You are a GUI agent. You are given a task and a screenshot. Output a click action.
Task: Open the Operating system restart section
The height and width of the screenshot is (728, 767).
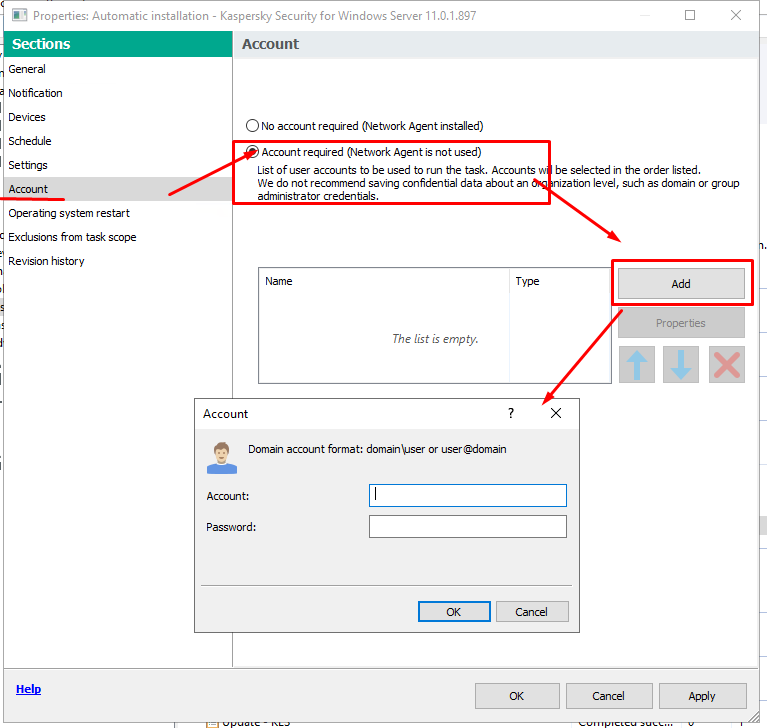coord(117,213)
